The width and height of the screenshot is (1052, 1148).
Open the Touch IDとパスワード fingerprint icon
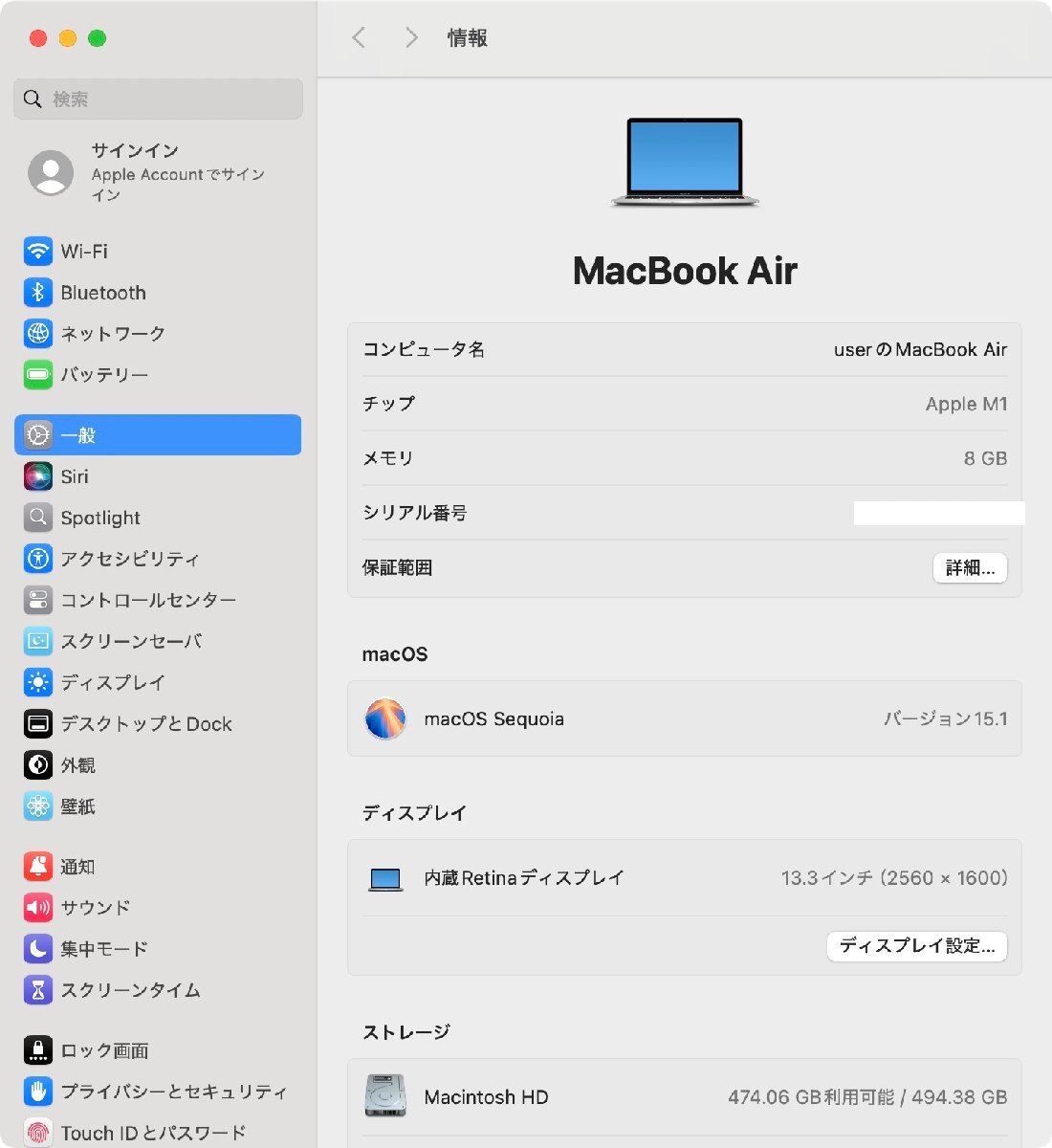[x=38, y=1133]
